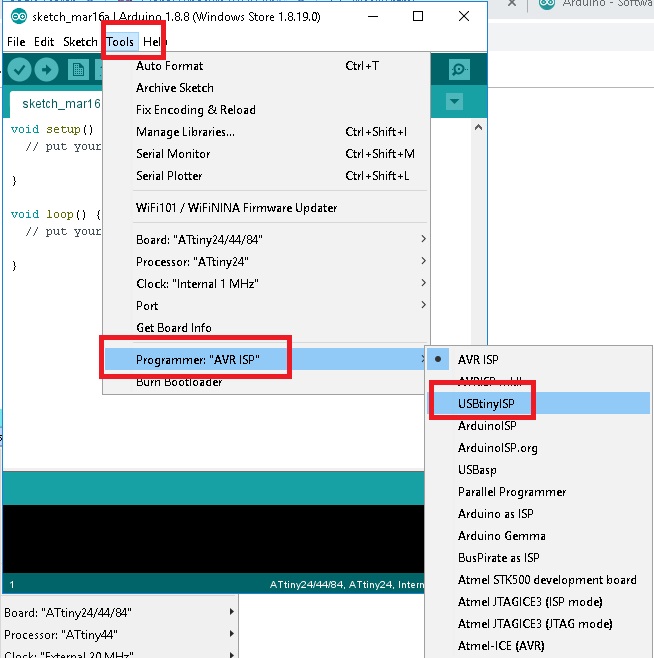Select Archive Sketch menu entry
This screenshot has height=658, width=654.
click(266, 88)
